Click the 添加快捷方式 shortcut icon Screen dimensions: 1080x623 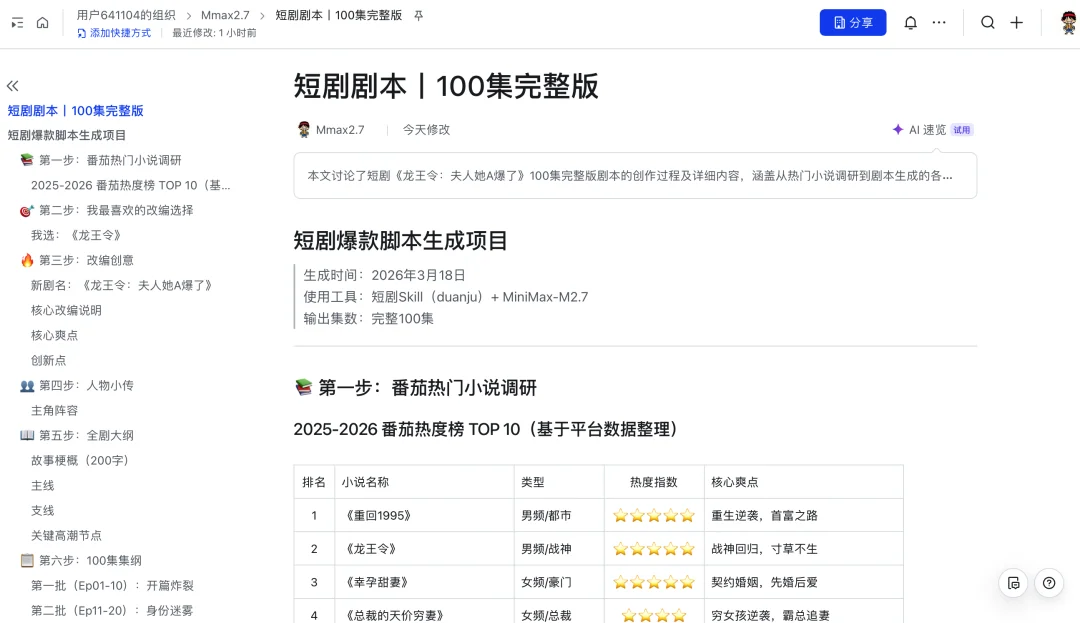pos(81,33)
